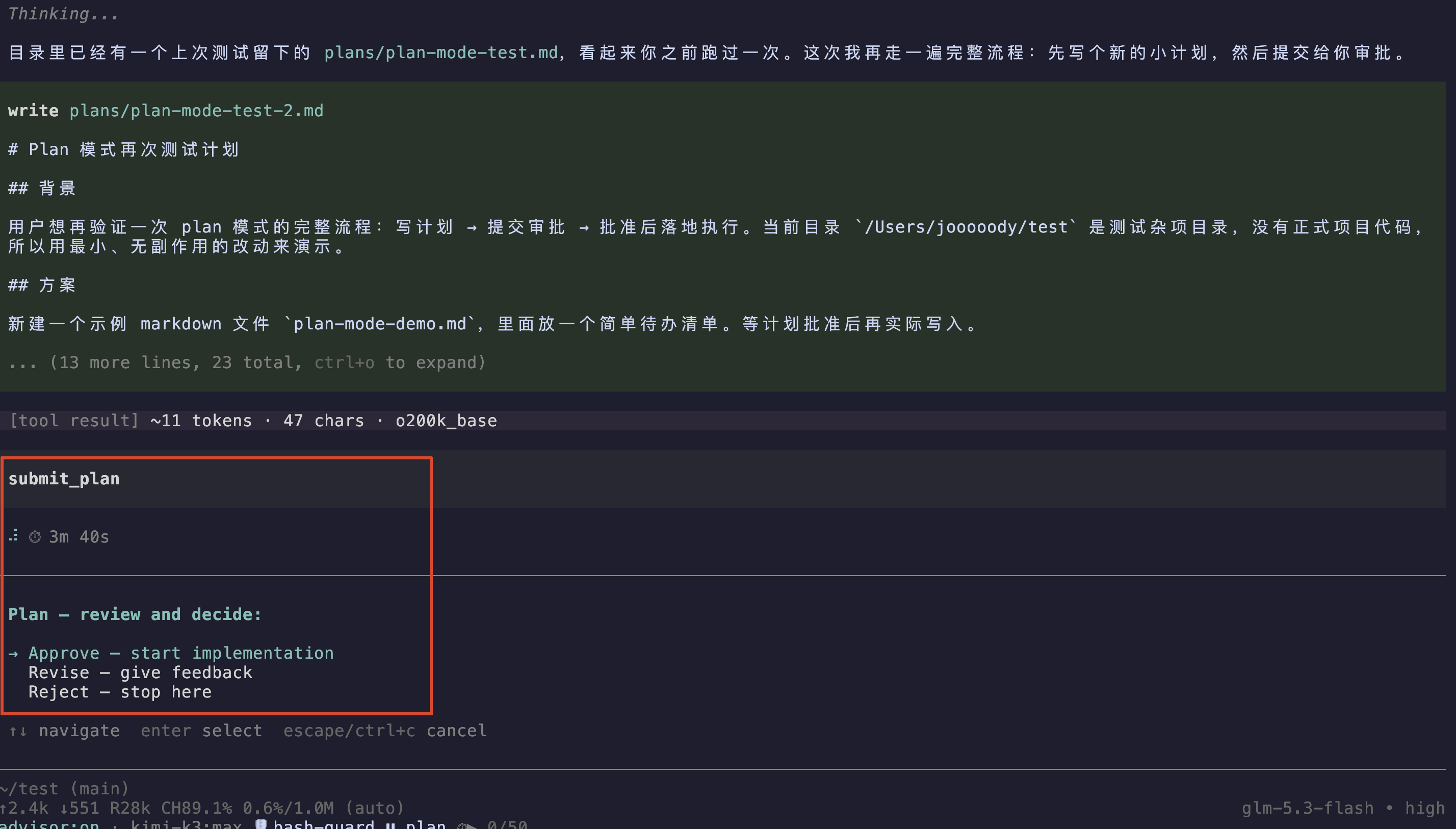
Task: Click the enter select hint
Action: 201,731
